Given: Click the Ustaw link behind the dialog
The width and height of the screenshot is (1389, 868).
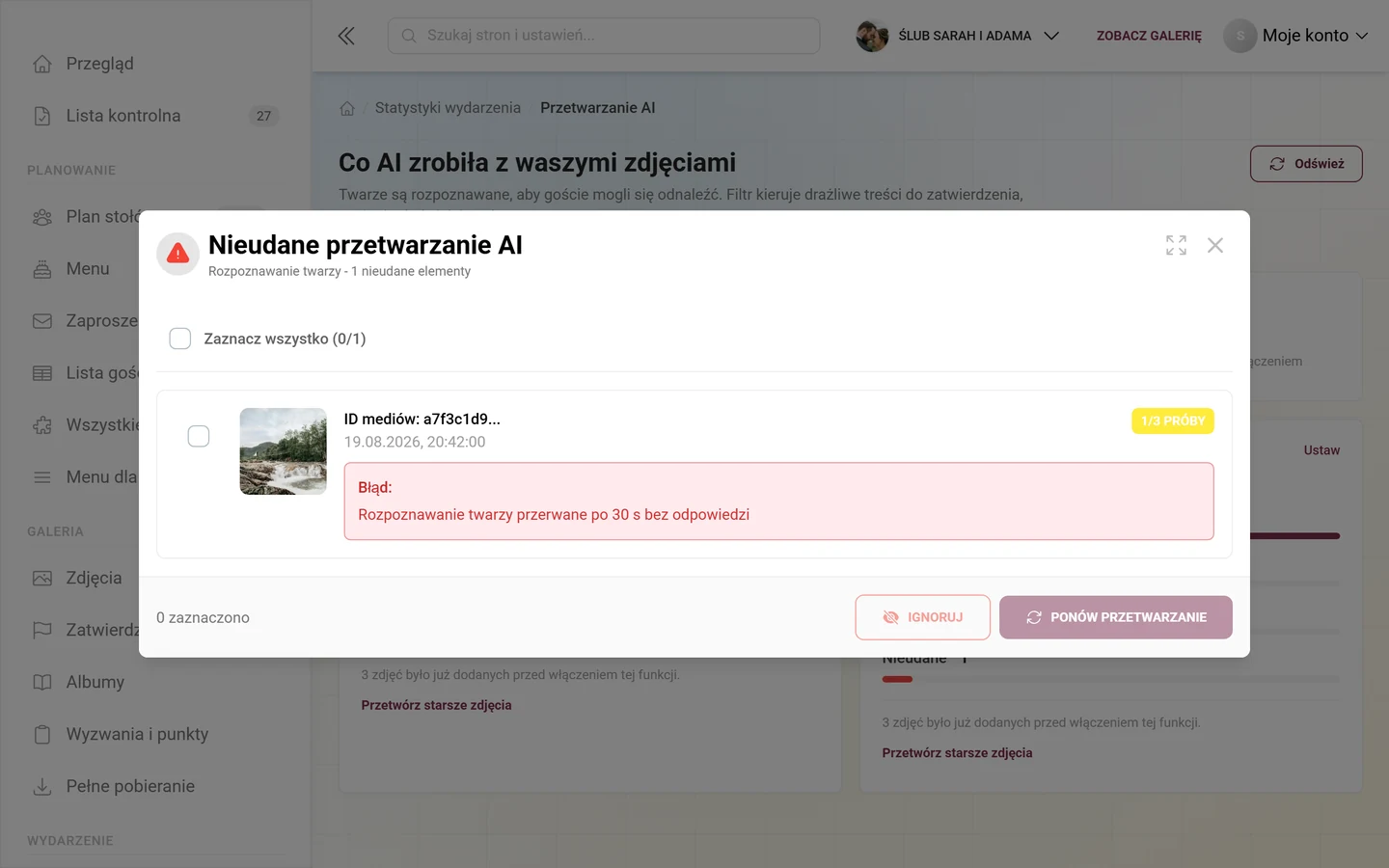Looking at the screenshot, I should point(1321,450).
